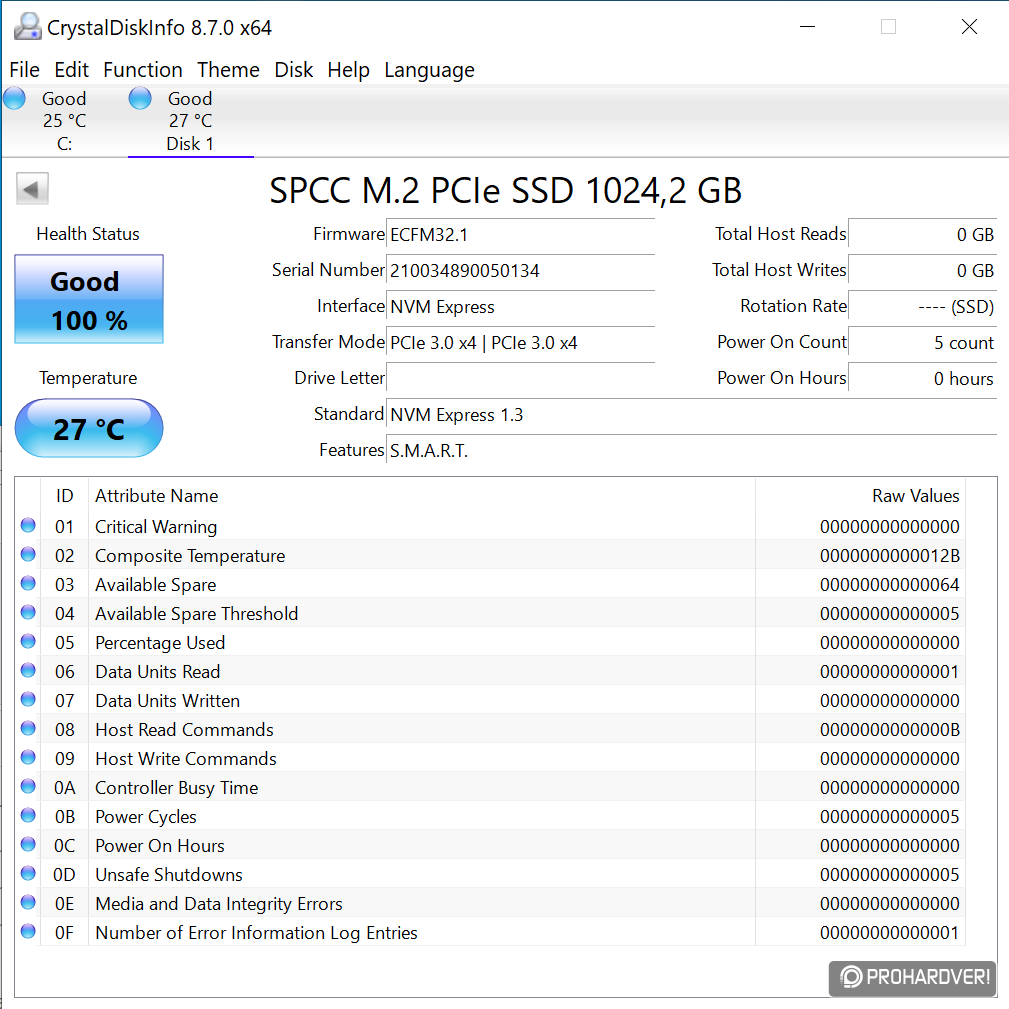Click status orb beside Percentage Used
This screenshot has height=1009, width=1009.
[28, 641]
